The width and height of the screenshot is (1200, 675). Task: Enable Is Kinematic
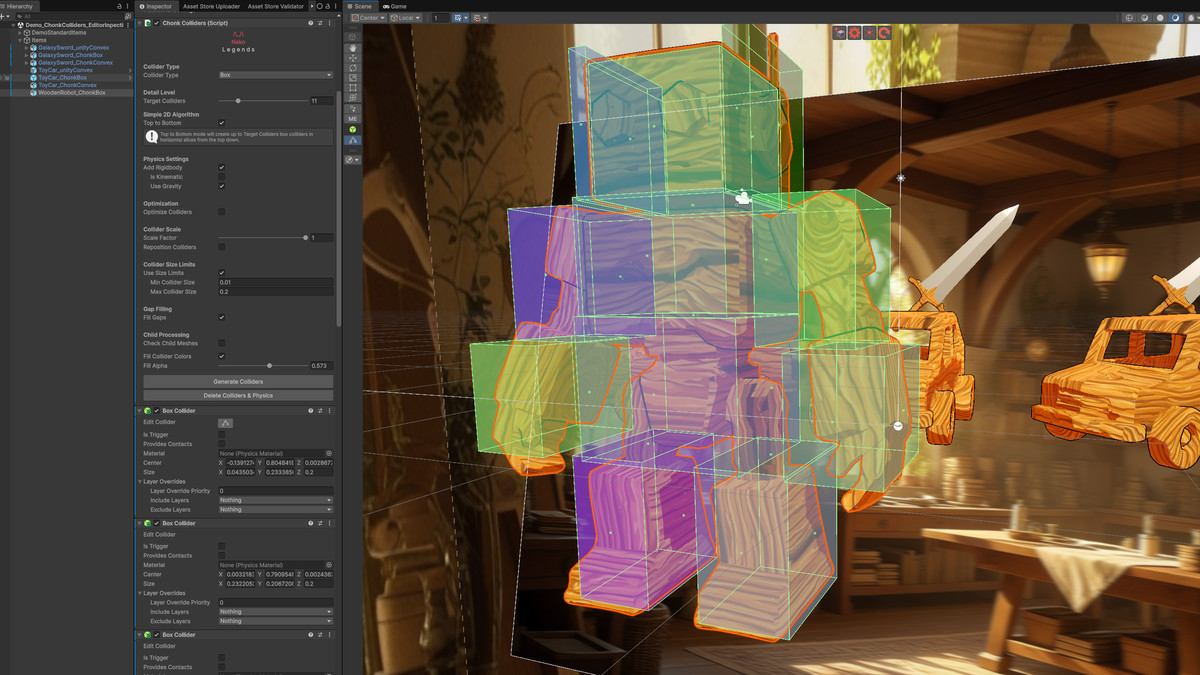coord(221,177)
